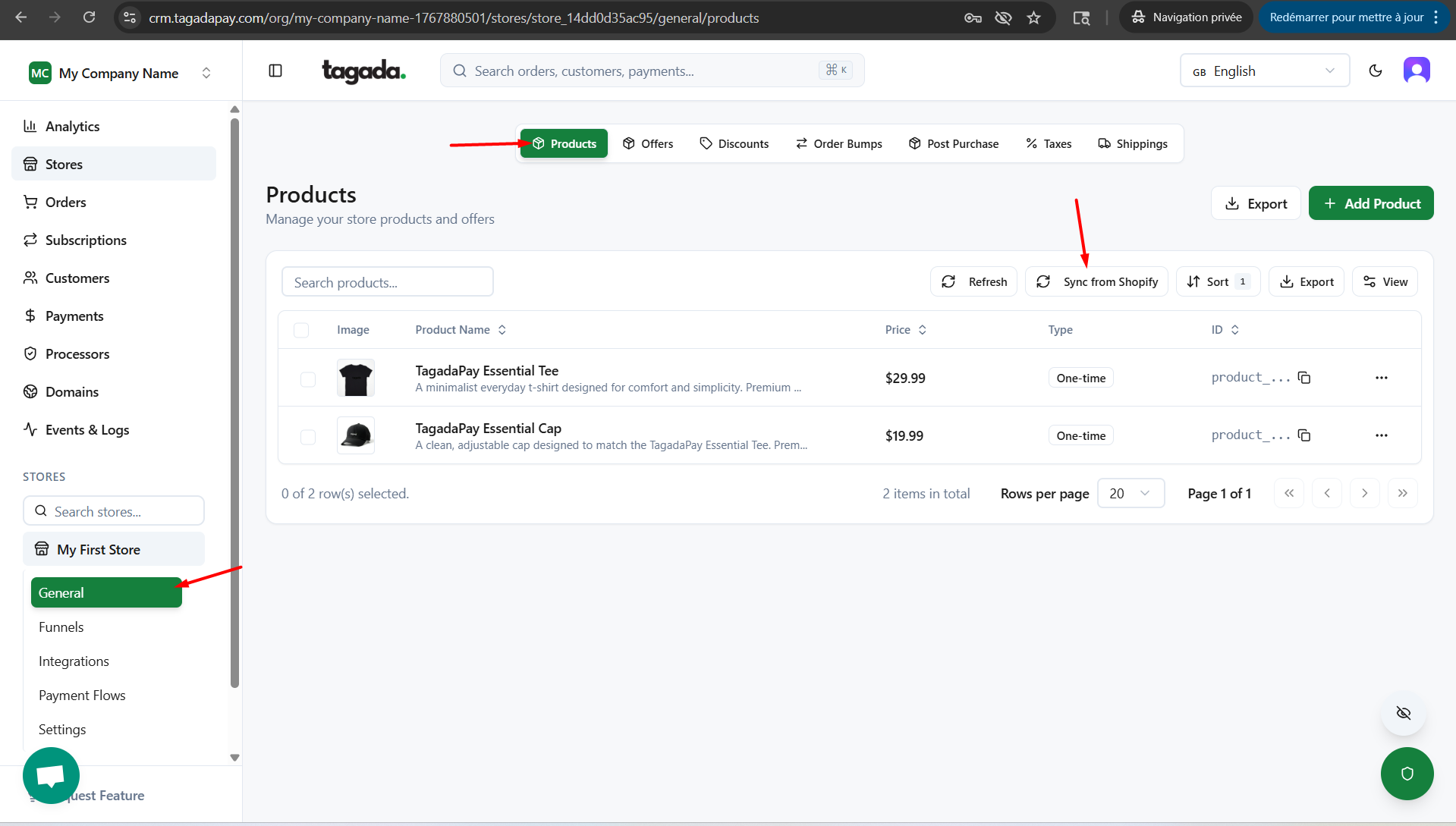Screen dimensions: 1456x826
Task: Open the chat support bubble
Action: tap(51, 775)
